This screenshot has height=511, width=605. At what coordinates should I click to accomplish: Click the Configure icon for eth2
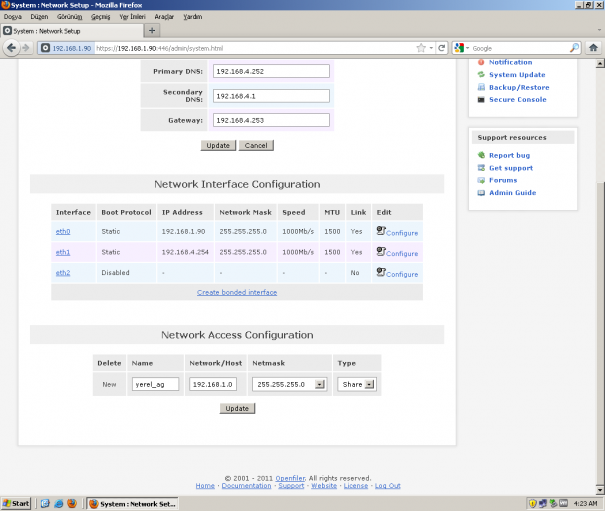[381, 272]
